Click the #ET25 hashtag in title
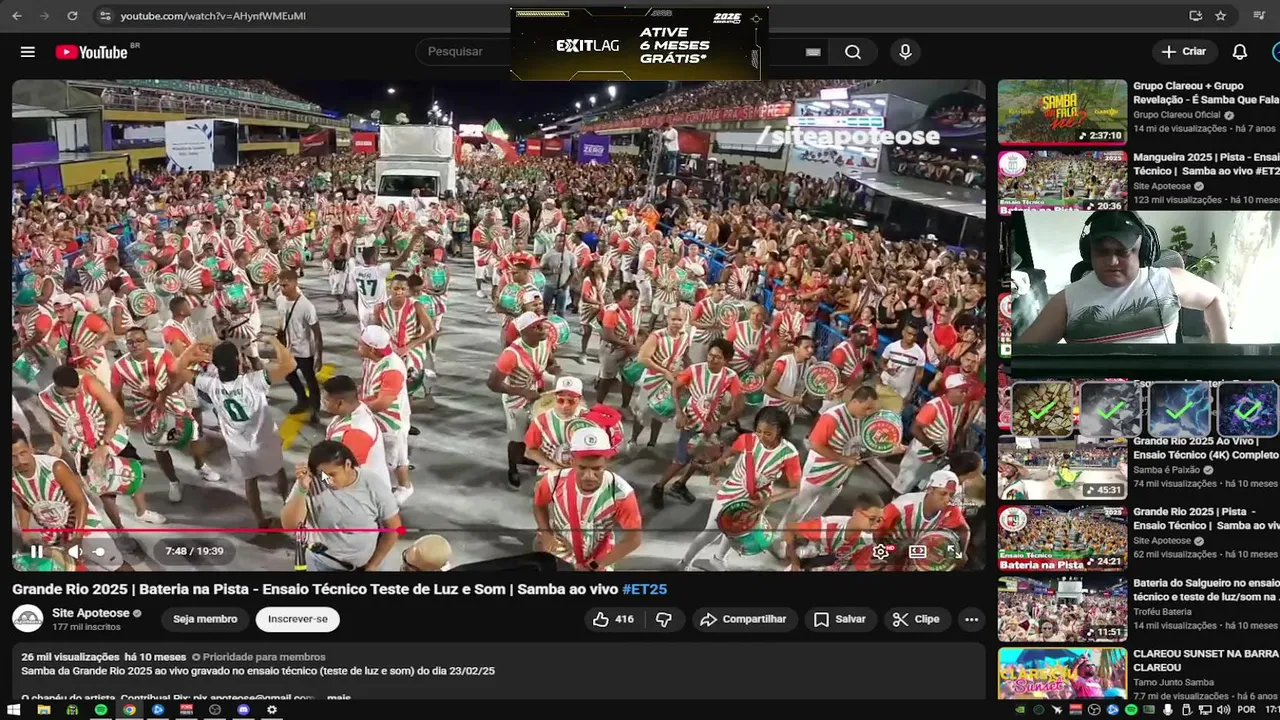Viewport: 1280px width, 720px height. click(x=644, y=589)
